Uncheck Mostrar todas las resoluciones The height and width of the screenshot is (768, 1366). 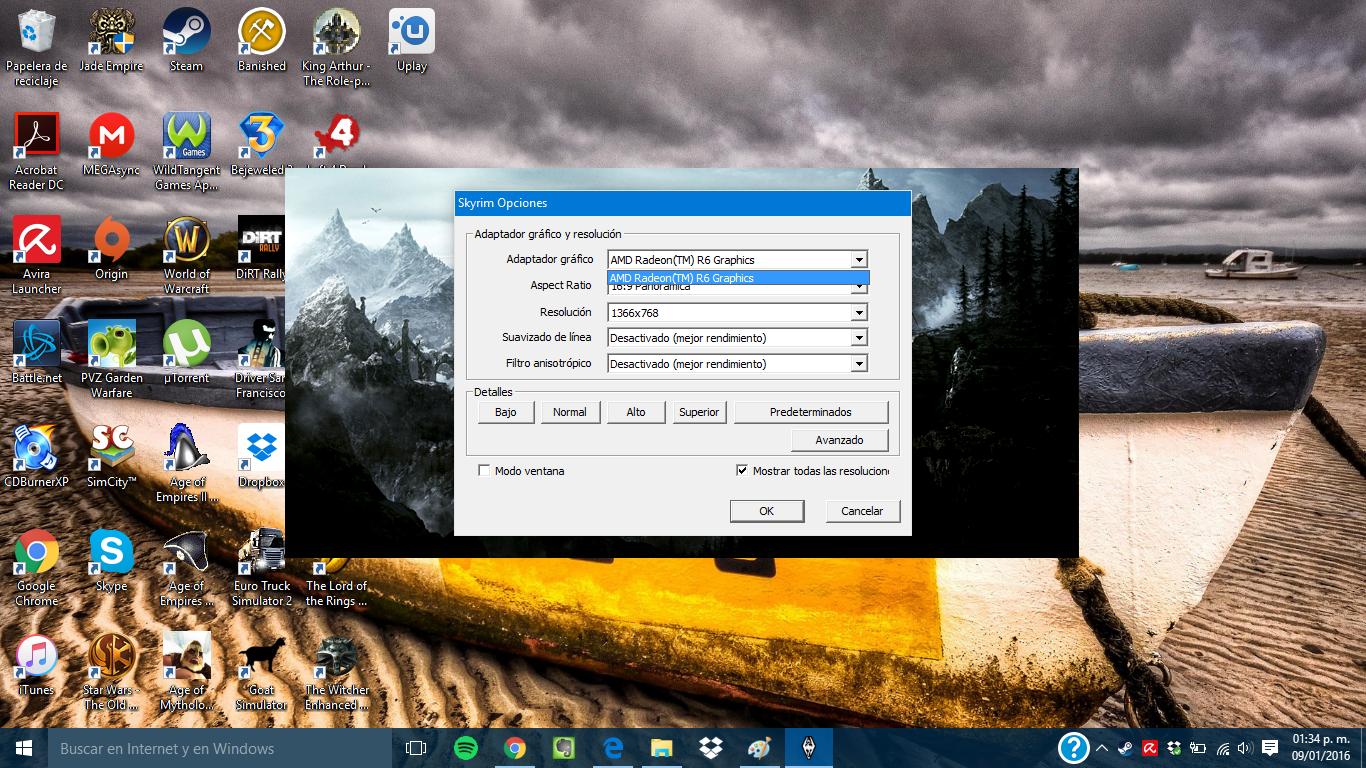pos(742,471)
